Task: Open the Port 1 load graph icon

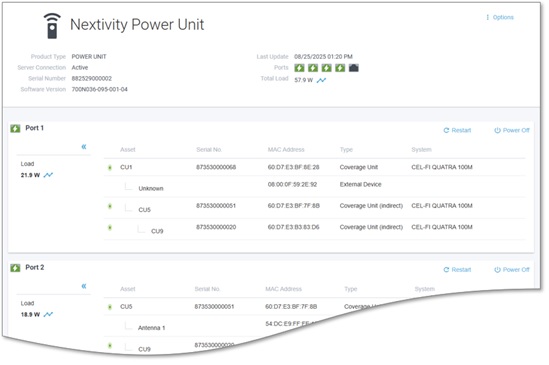Action: click(48, 175)
